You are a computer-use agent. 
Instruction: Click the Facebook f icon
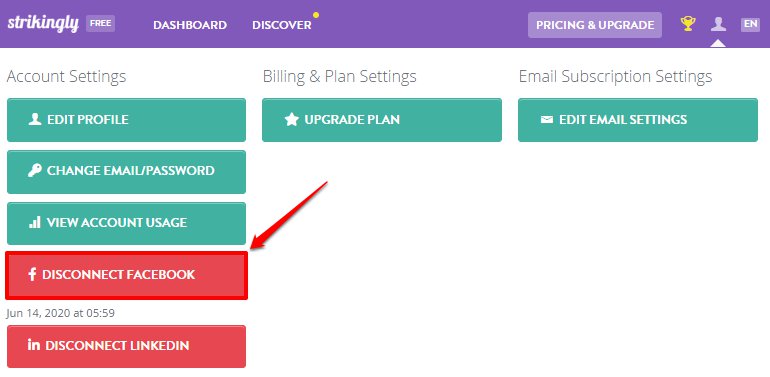pyautogui.click(x=32, y=274)
